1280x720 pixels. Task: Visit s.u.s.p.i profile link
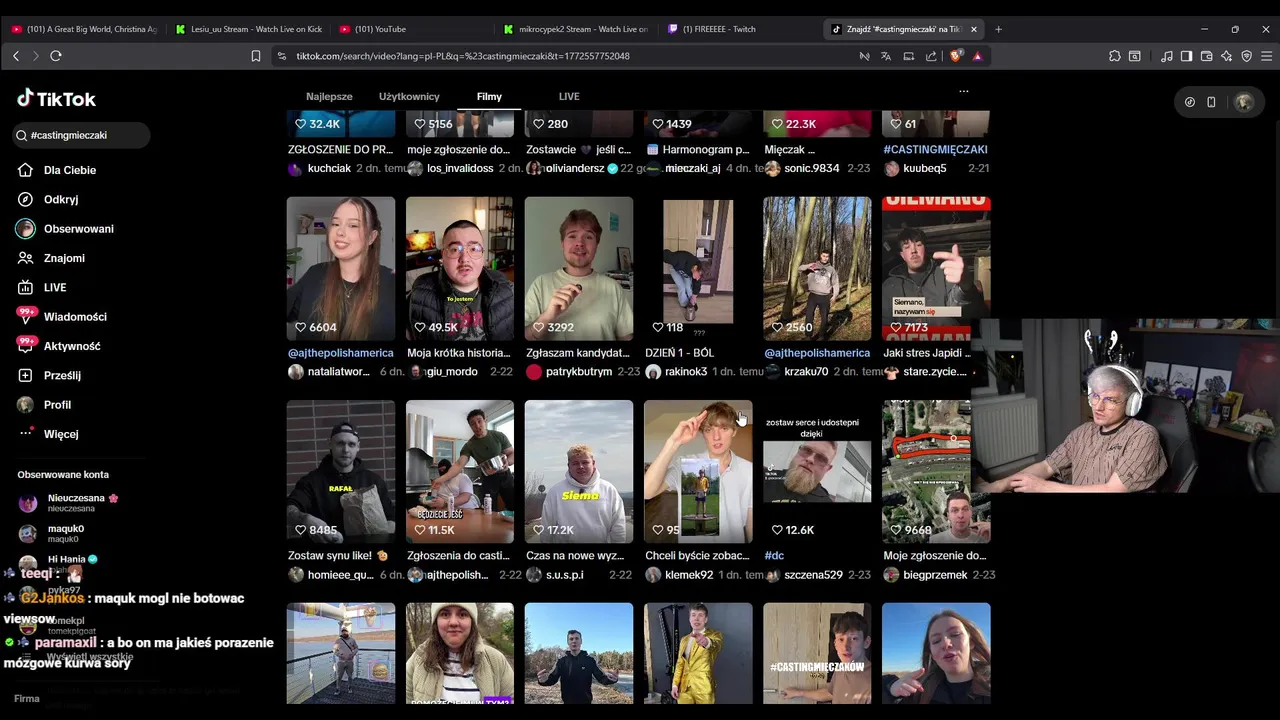(564, 575)
